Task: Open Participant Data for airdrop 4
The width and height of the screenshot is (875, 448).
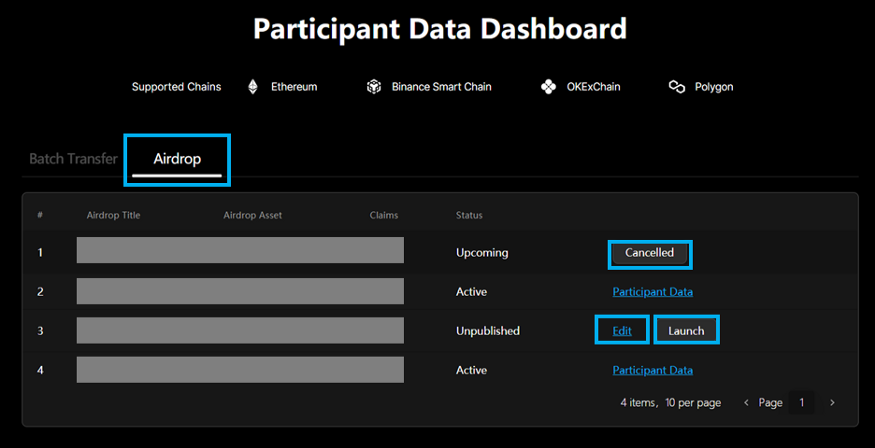Action: pos(652,370)
